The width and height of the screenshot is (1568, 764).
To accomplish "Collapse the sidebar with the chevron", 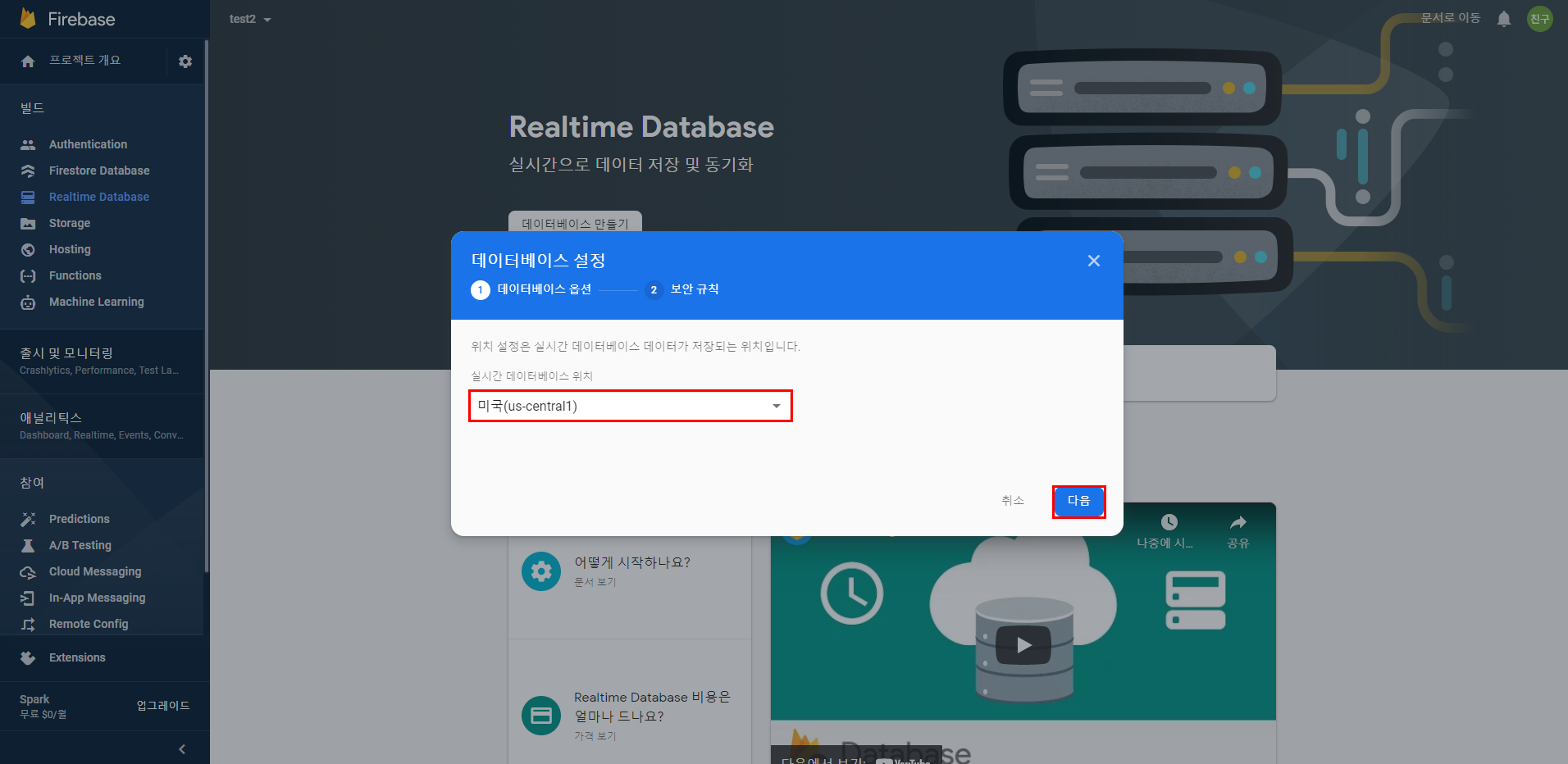I will pyautogui.click(x=182, y=749).
